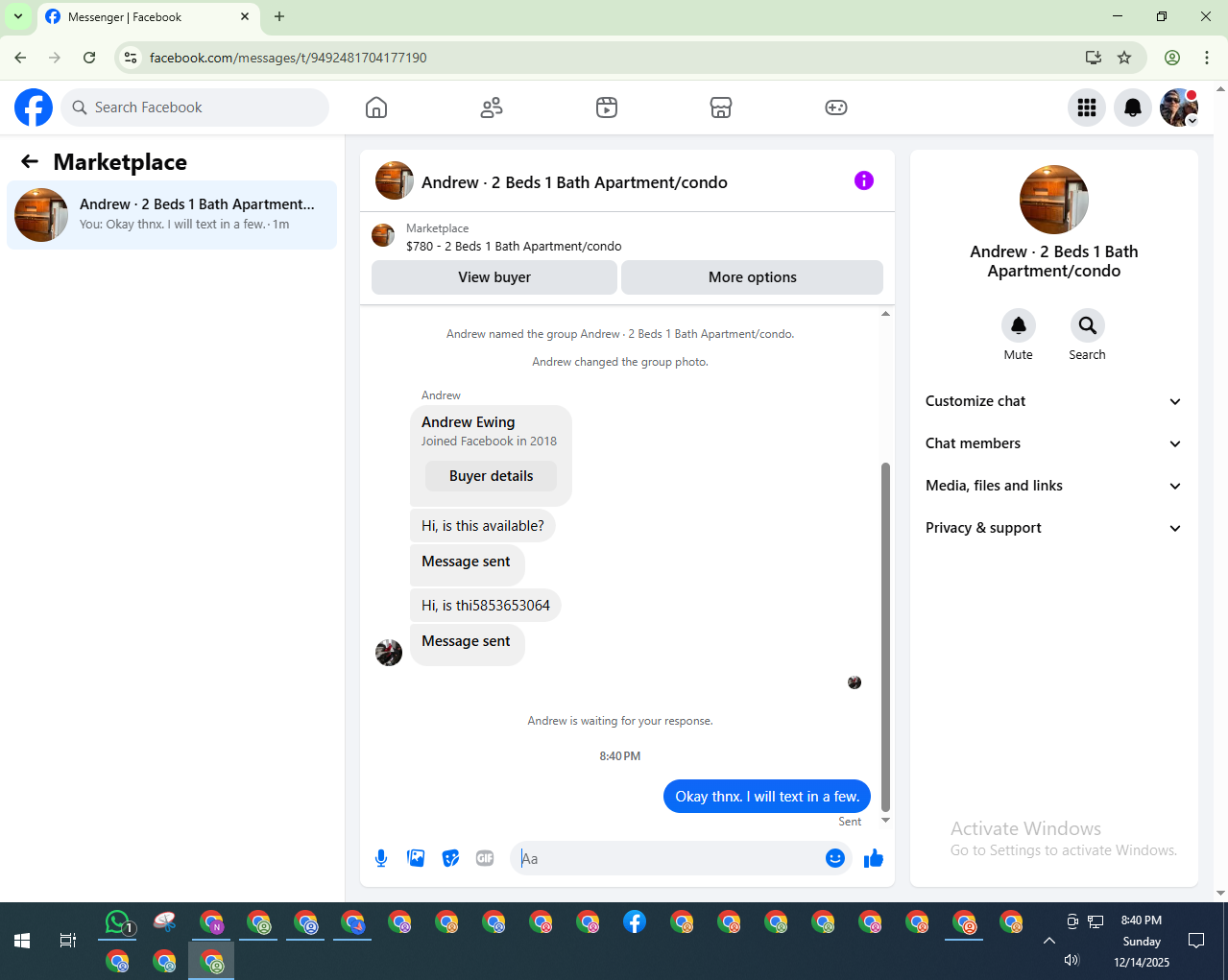Record a voice clip with microphone icon
Viewport: 1228px width, 980px height.
(x=381, y=858)
